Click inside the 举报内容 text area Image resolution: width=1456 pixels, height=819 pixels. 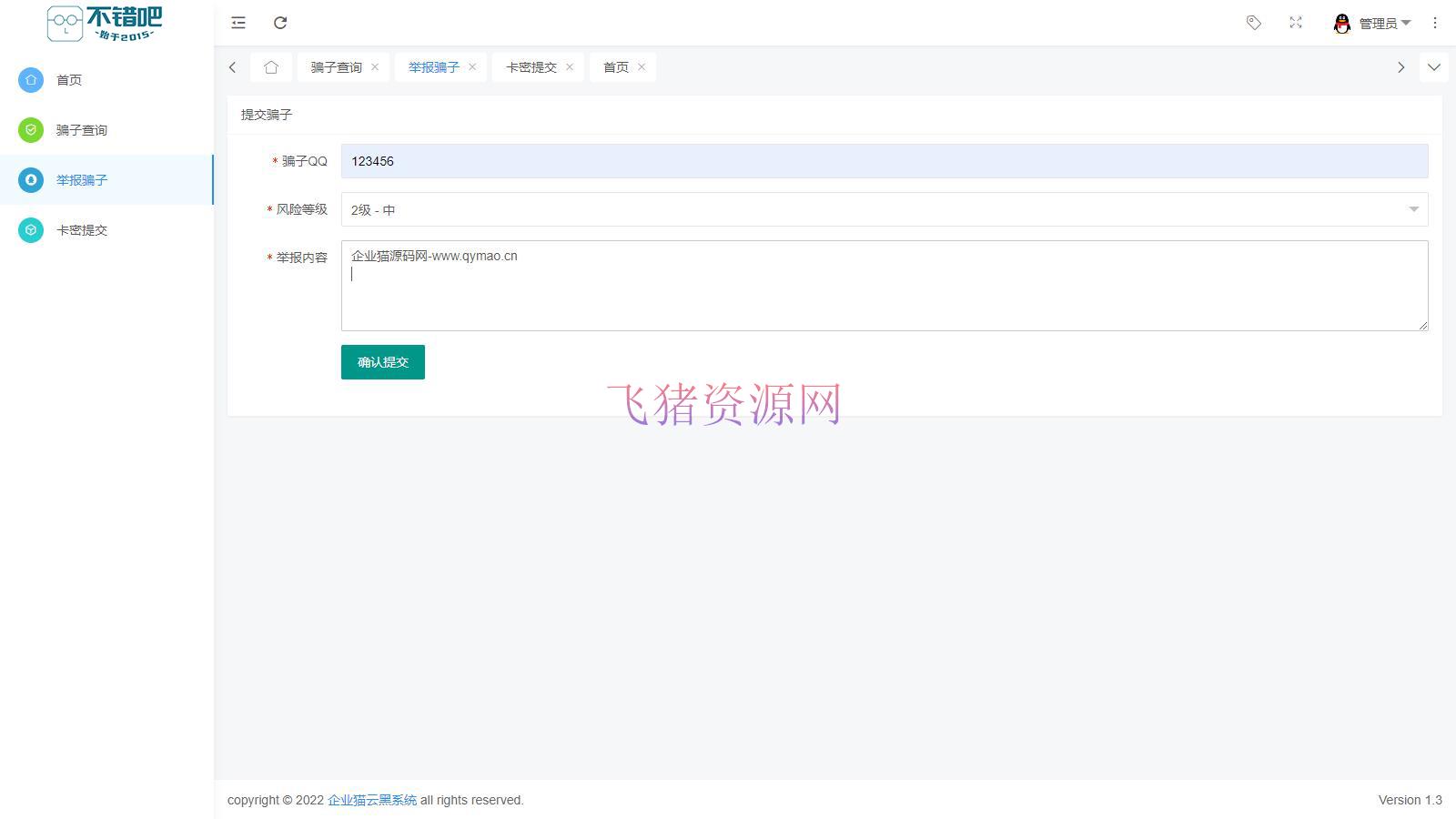[x=883, y=285]
